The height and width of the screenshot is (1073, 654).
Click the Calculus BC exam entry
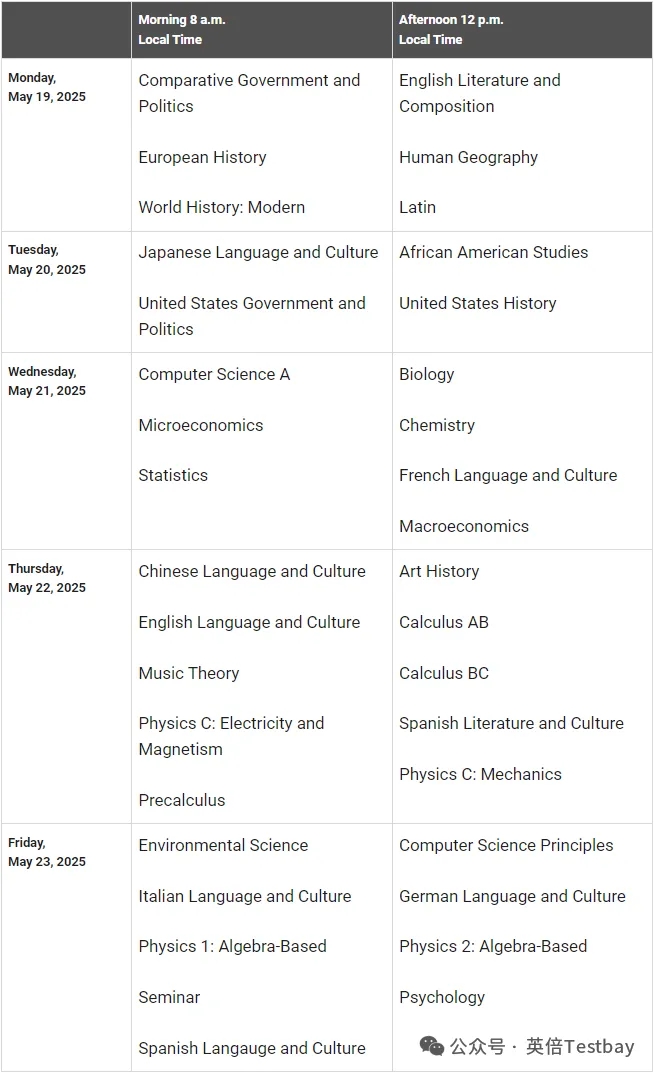pos(444,673)
